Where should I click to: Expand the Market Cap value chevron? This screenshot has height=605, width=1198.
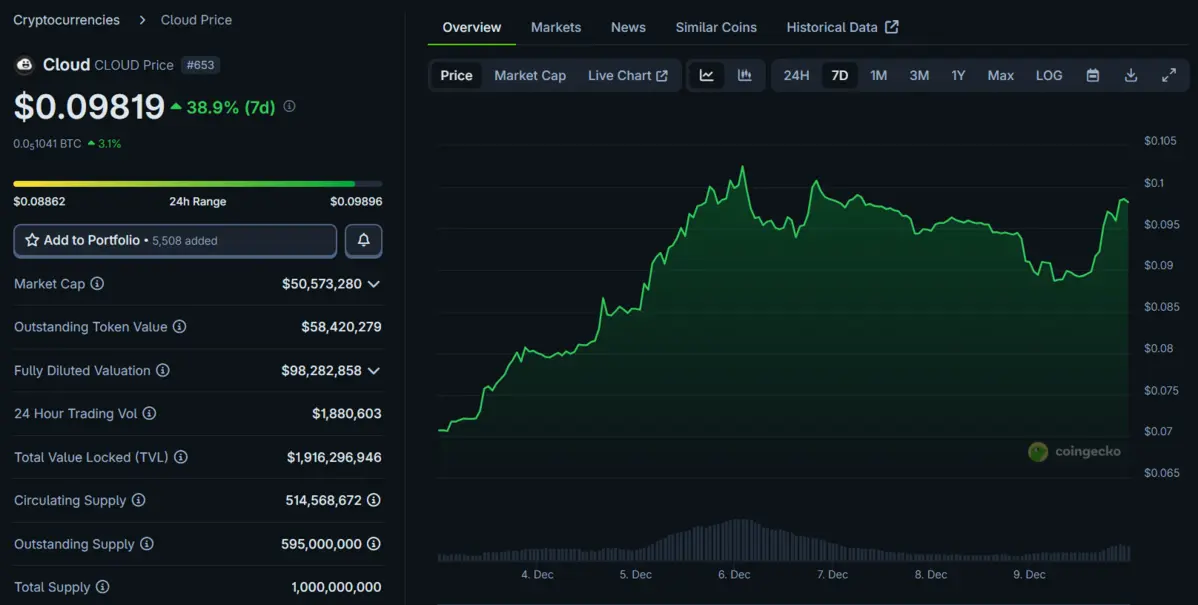(x=374, y=284)
